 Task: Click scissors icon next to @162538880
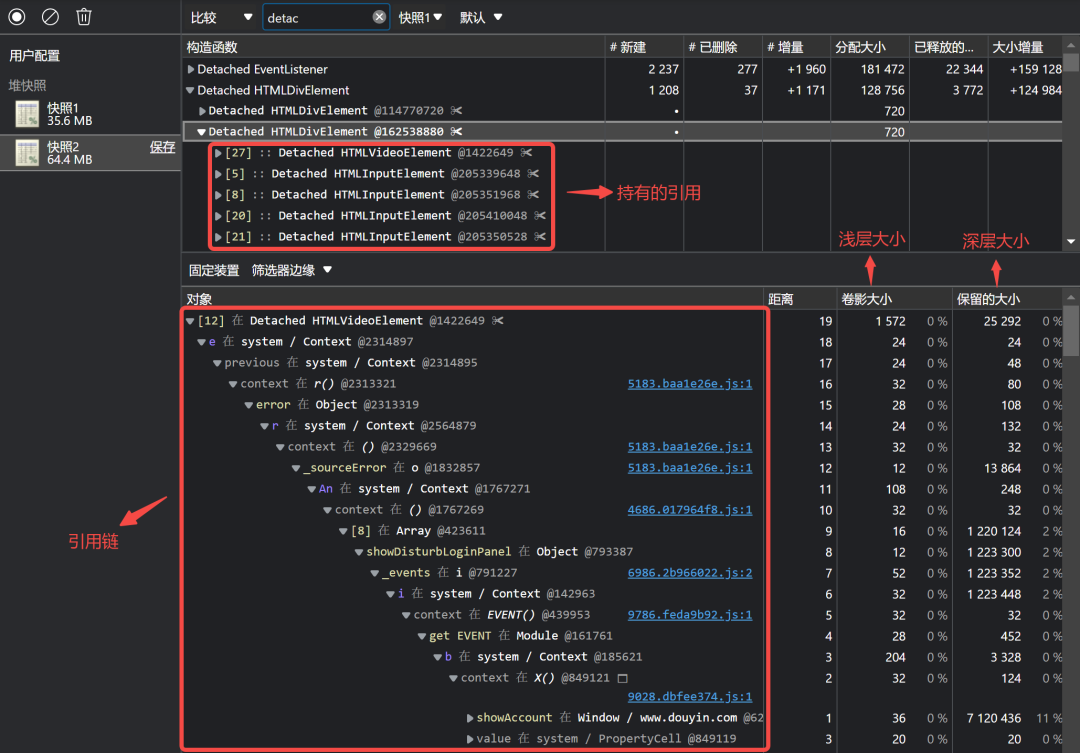pos(456,132)
